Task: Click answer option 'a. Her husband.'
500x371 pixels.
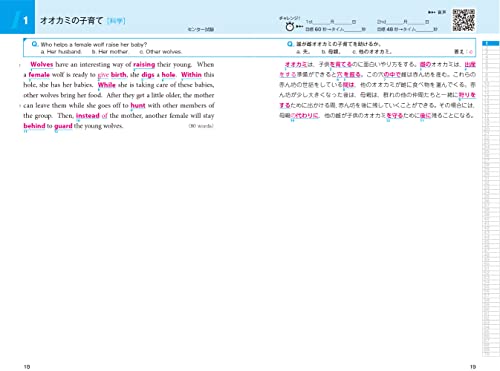Action: pyautogui.click(x=61, y=52)
